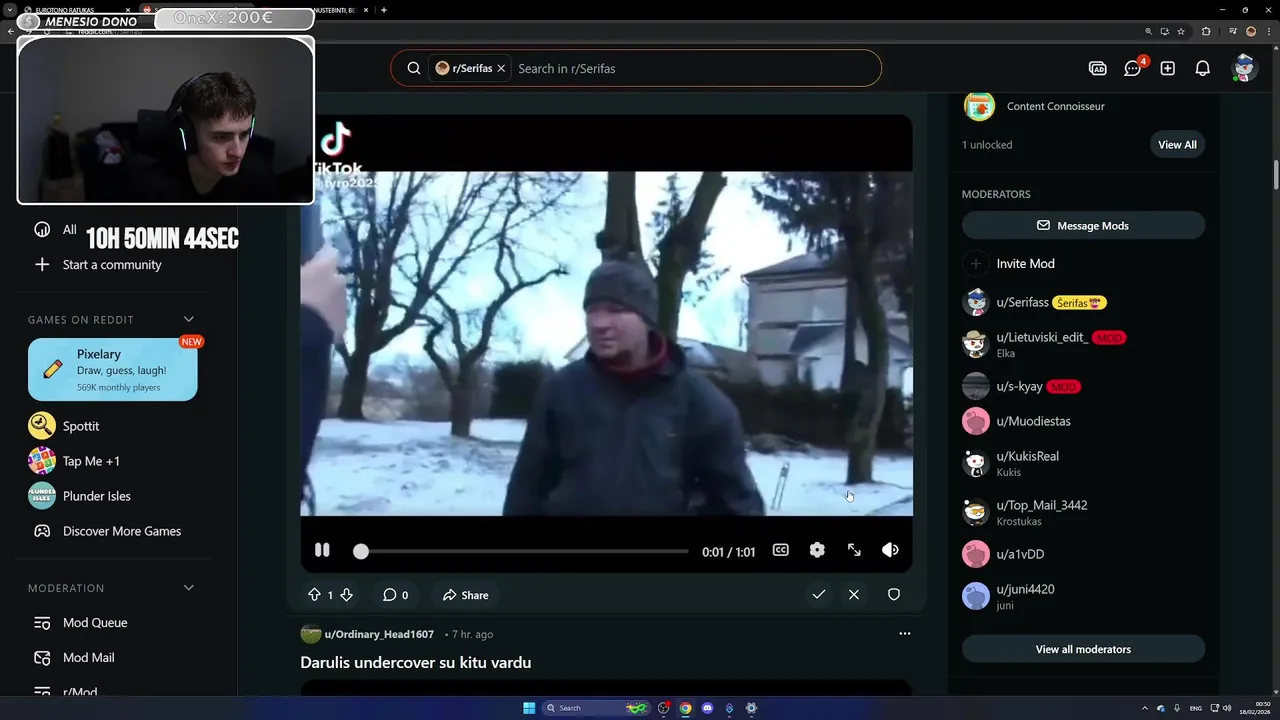1280x720 pixels.
Task: Open Reddit chat messages
Action: 1133,68
